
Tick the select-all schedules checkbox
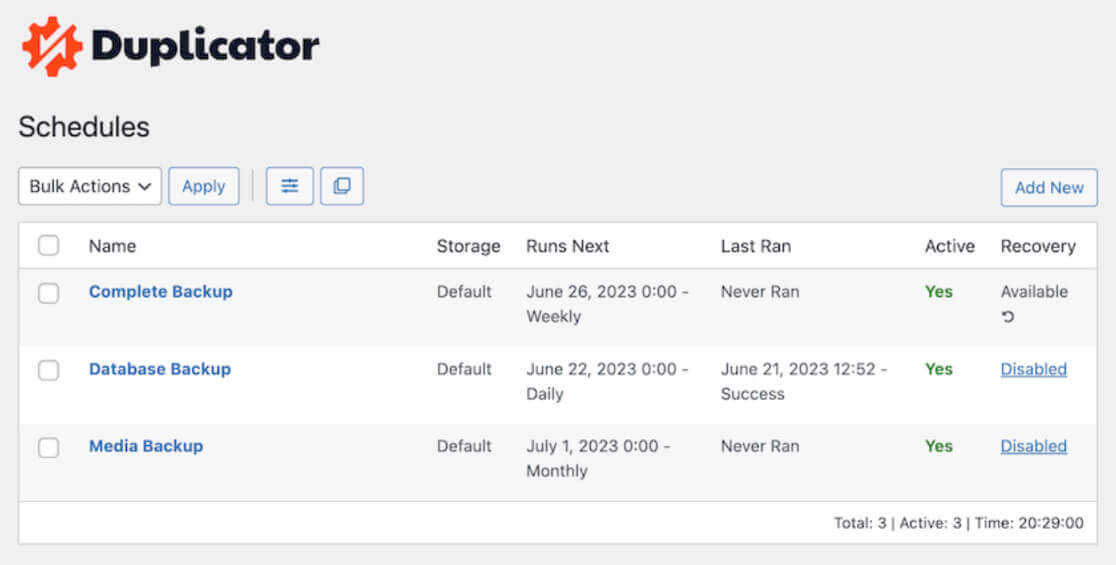[48, 246]
